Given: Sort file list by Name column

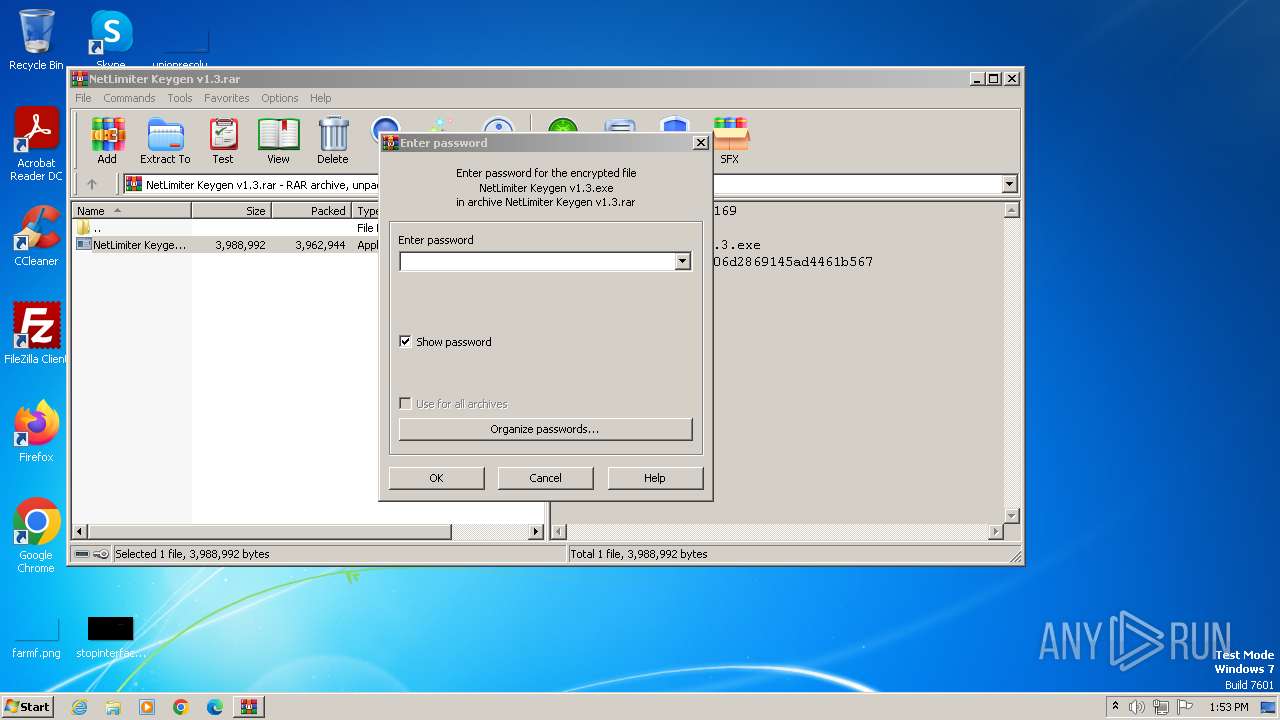Looking at the screenshot, I should point(132,211).
